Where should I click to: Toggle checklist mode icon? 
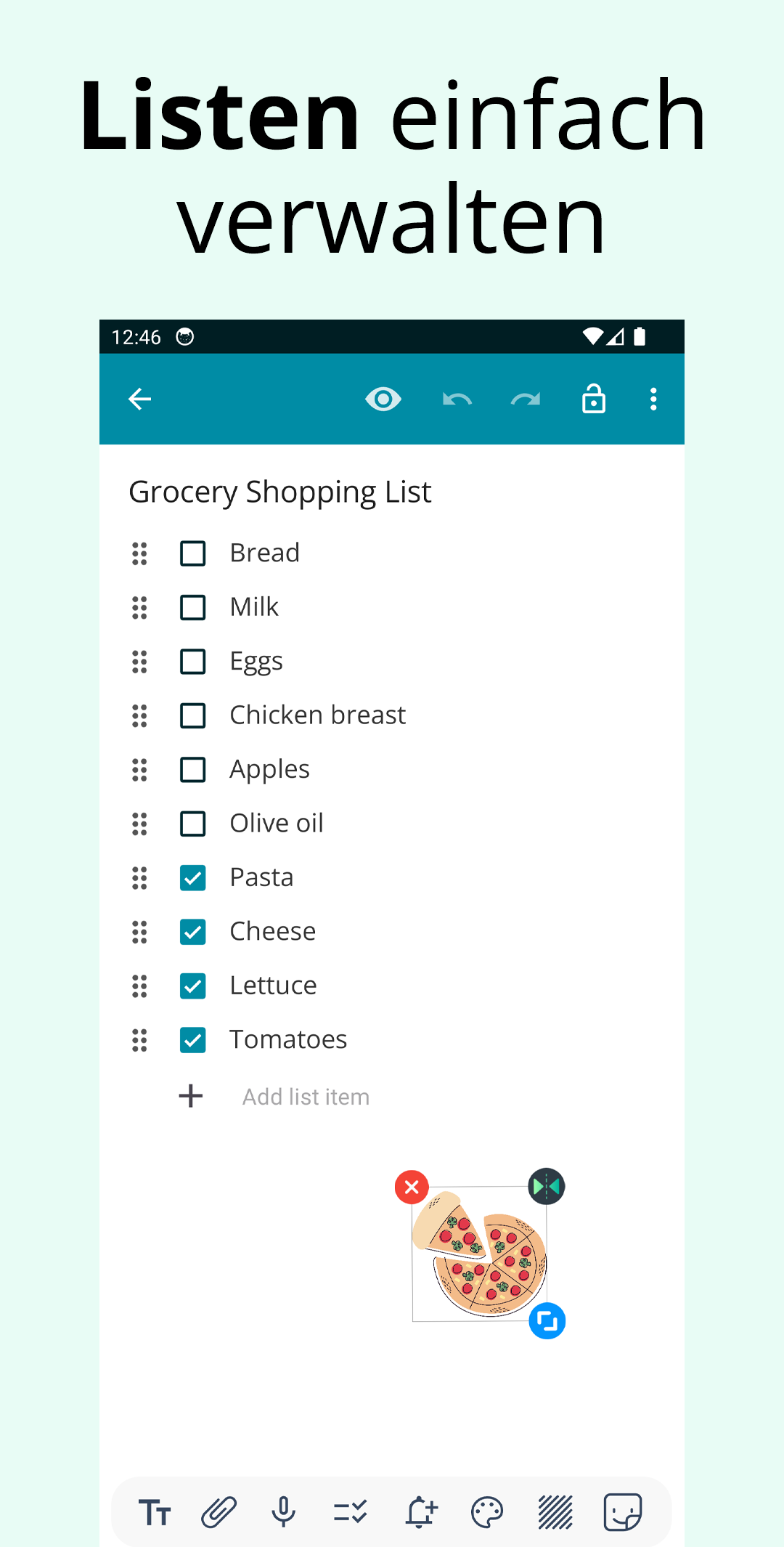351,1513
